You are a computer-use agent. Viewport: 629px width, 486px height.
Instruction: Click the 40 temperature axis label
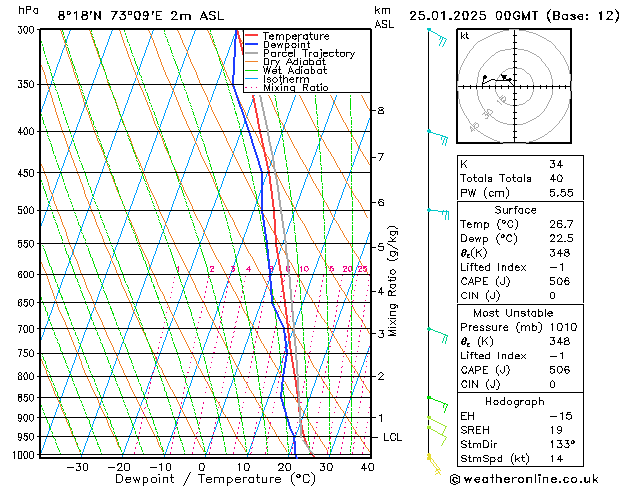(x=367, y=467)
